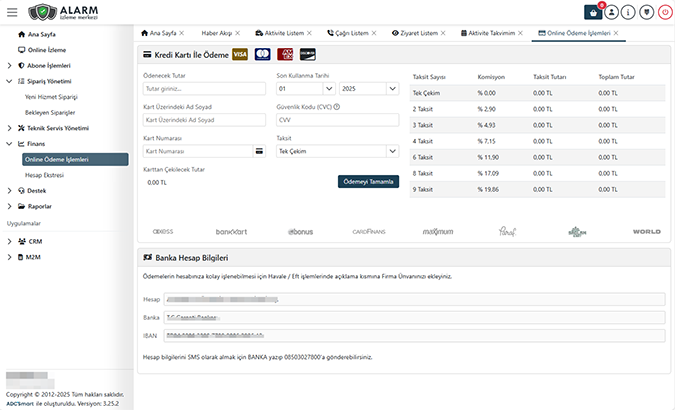Click the Ödemeyi Tamamla button
The height and width of the screenshot is (410, 675).
point(368,181)
